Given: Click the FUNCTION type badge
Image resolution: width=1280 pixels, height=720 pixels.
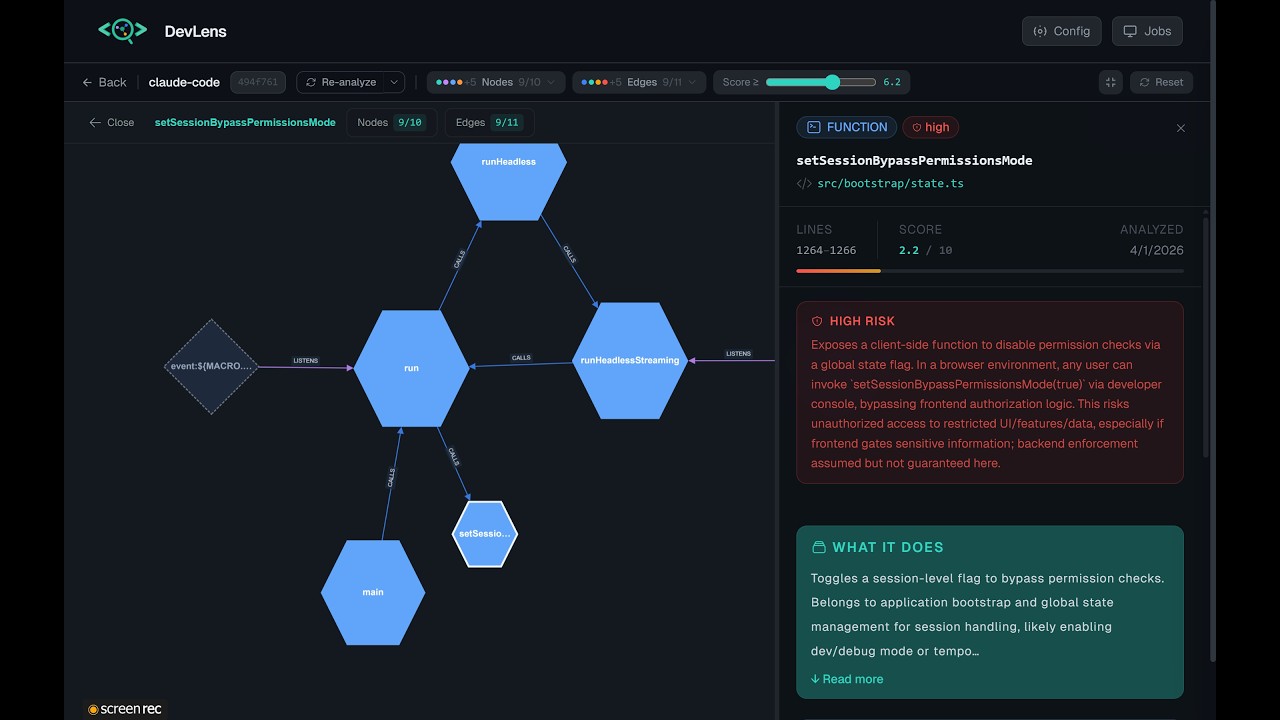Looking at the screenshot, I should pyautogui.click(x=847, y=127).
